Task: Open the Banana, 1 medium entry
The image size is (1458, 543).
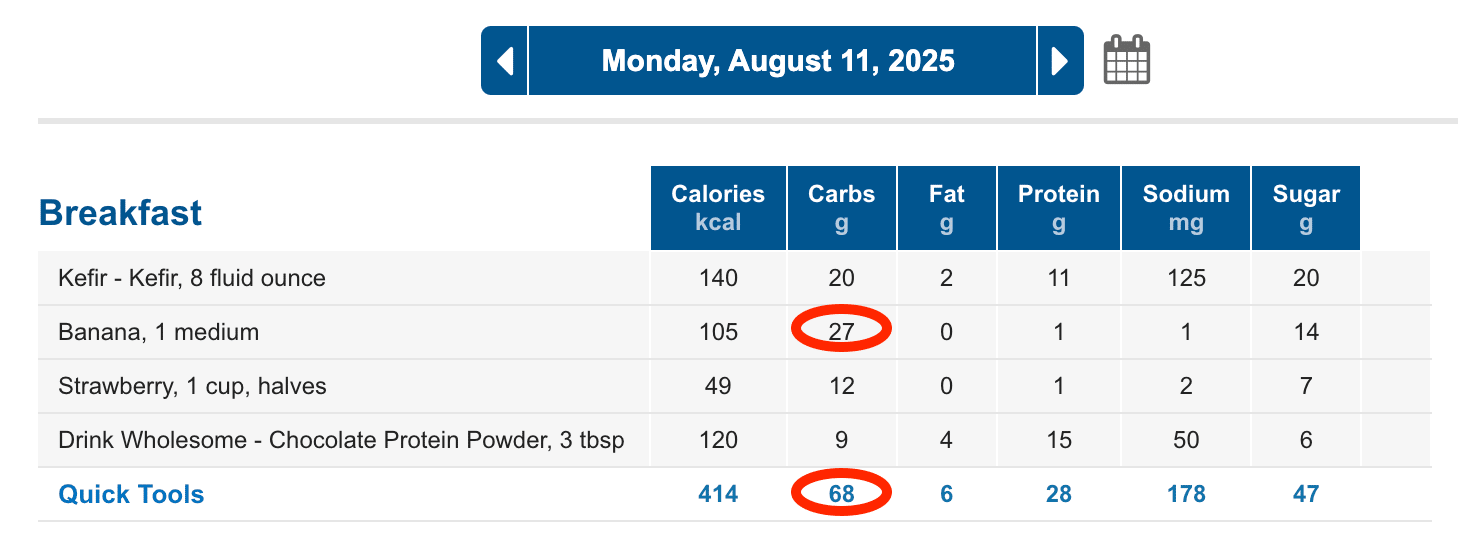Action: [159, 332]
